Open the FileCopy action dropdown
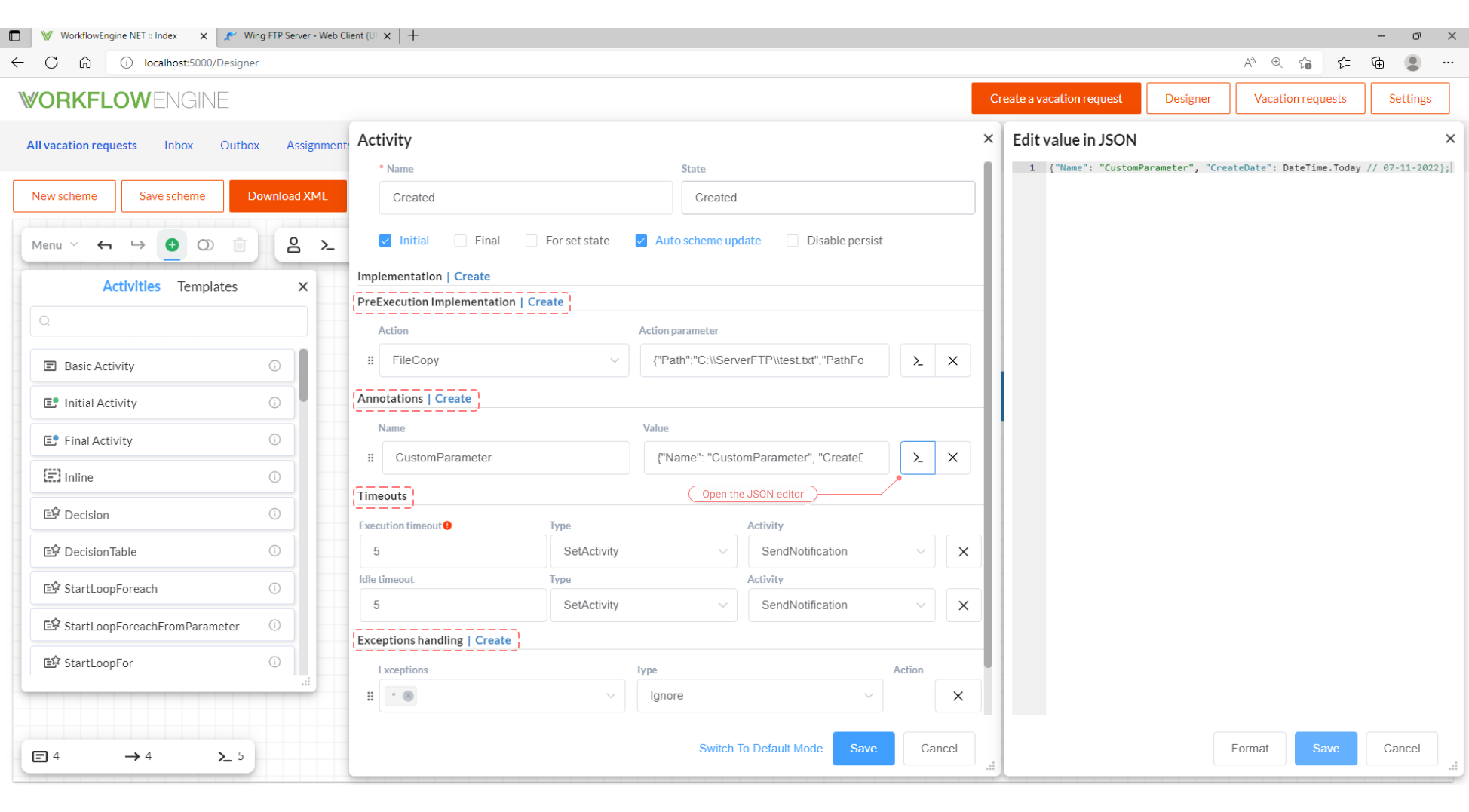This screenshot has height=812, width=1469. pos(504,360)
